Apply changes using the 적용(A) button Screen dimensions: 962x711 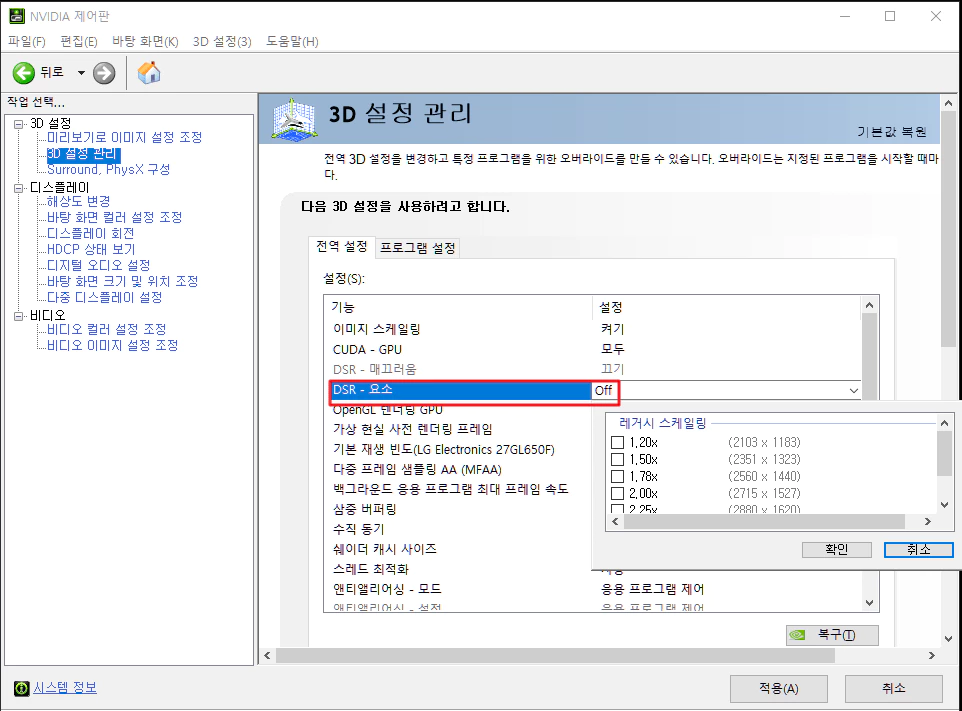point(778,688)
